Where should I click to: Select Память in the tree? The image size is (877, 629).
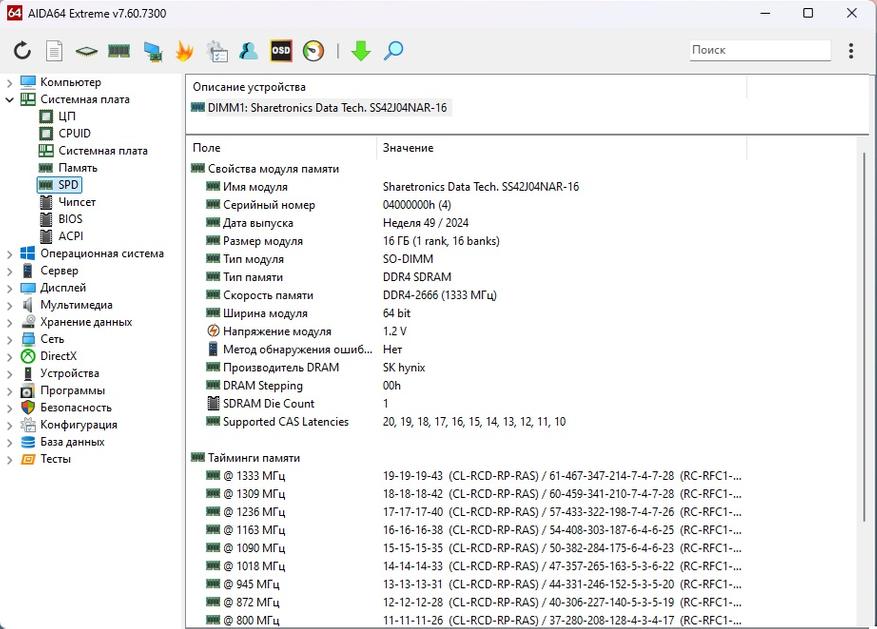coord(68,168)
